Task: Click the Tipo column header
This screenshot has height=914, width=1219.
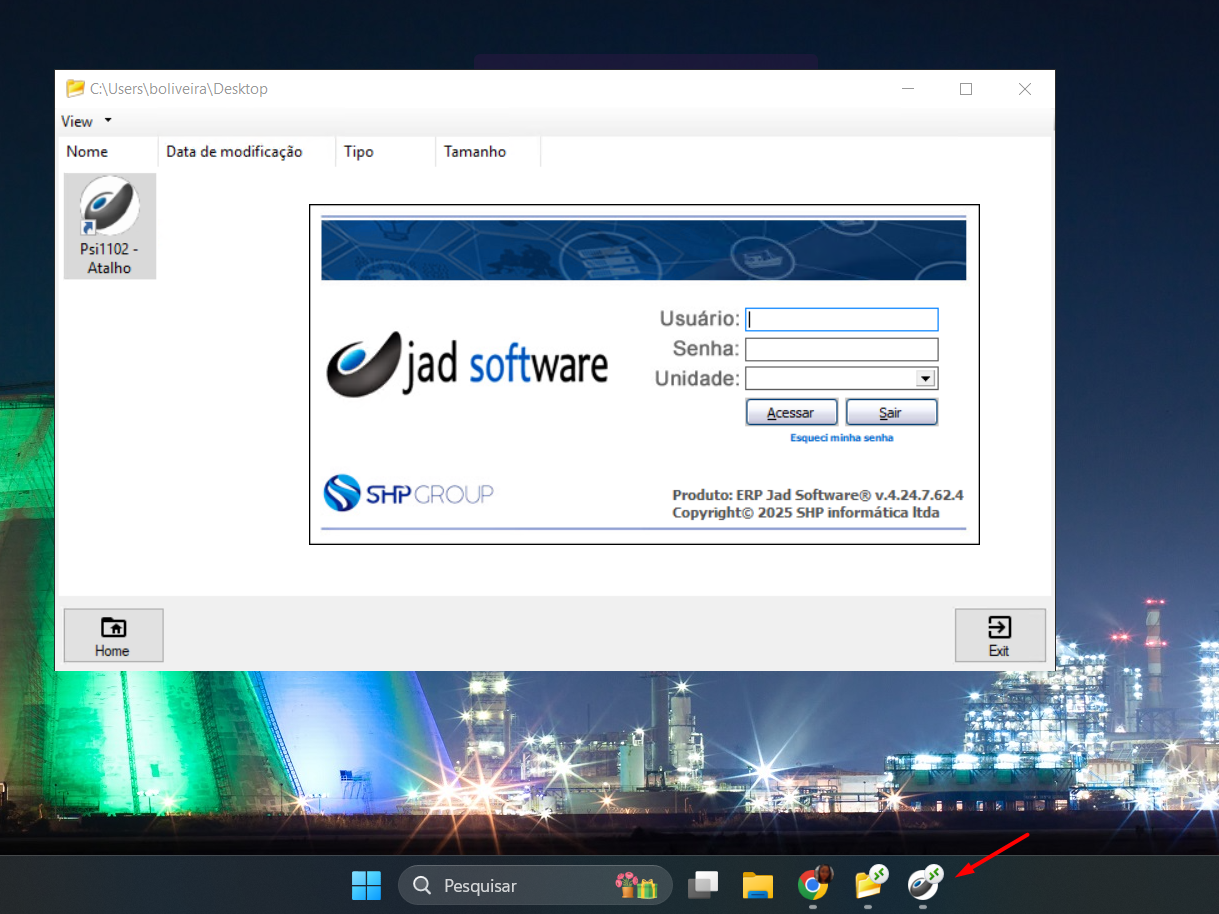Action: click(x=359, y=152)
